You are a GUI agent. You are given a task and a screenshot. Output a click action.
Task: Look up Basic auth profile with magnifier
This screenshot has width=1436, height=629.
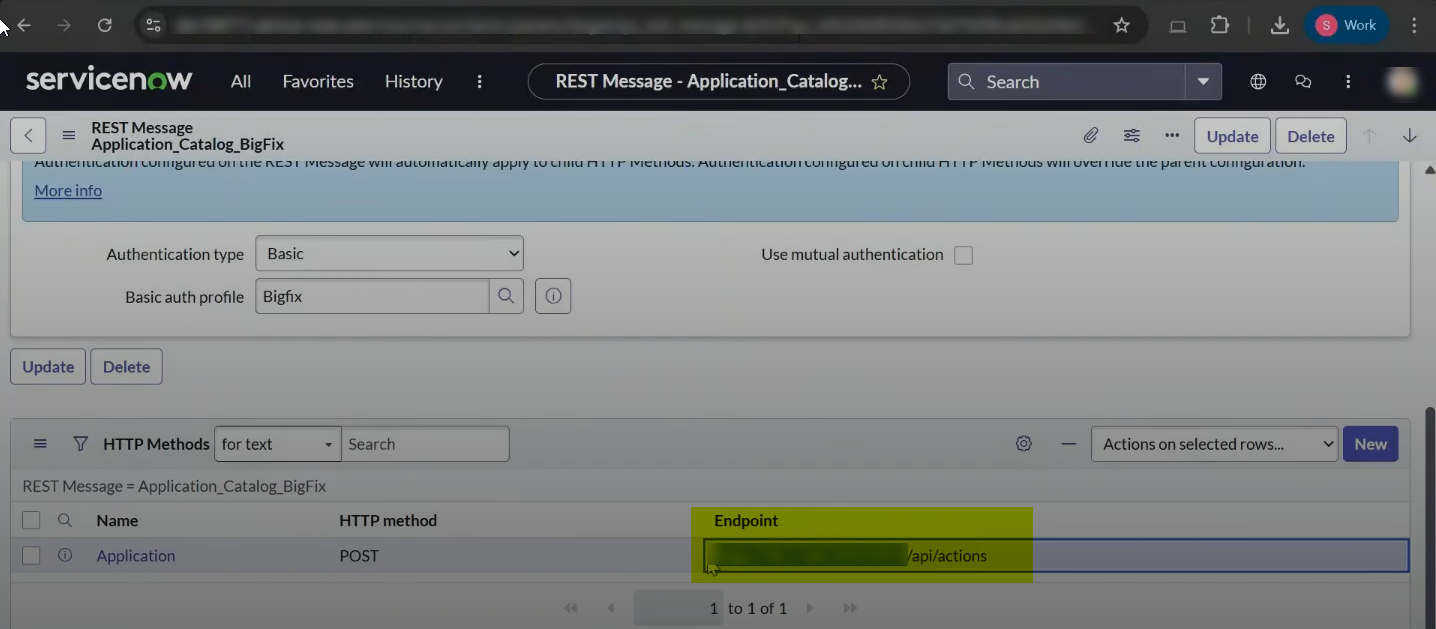coord(506,296)
